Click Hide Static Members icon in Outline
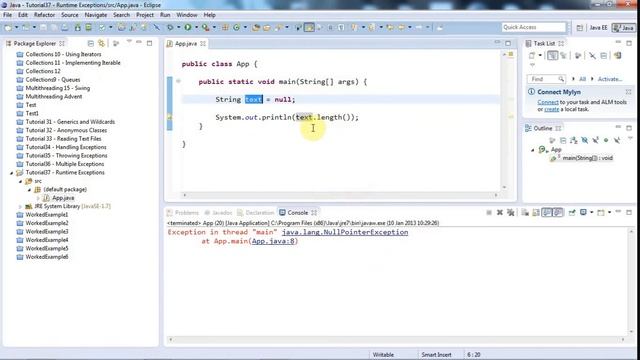The height and width of the screenshot is (360, 640). [x=596, y=140]
